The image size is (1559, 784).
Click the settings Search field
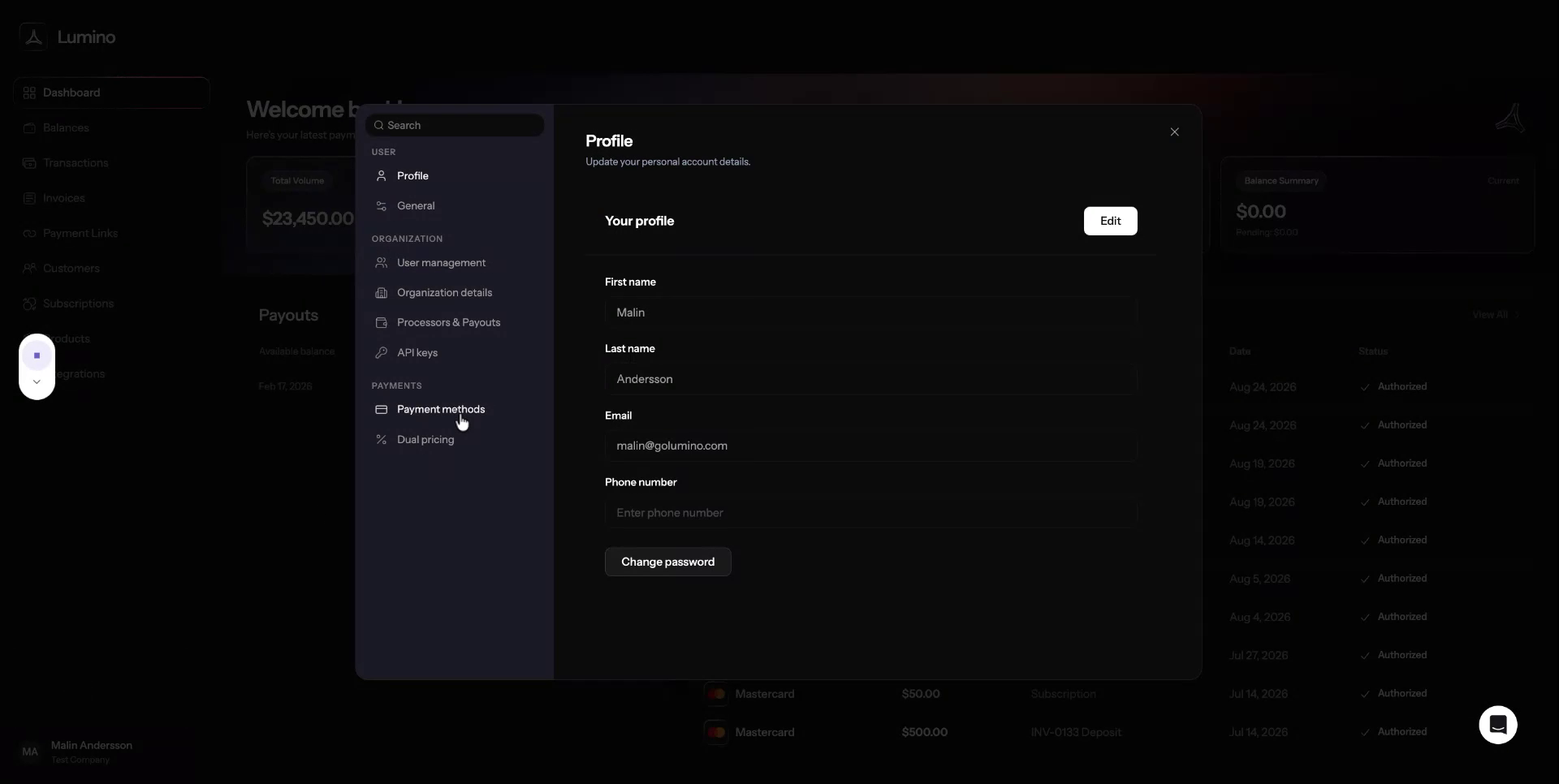coord(455,125)
